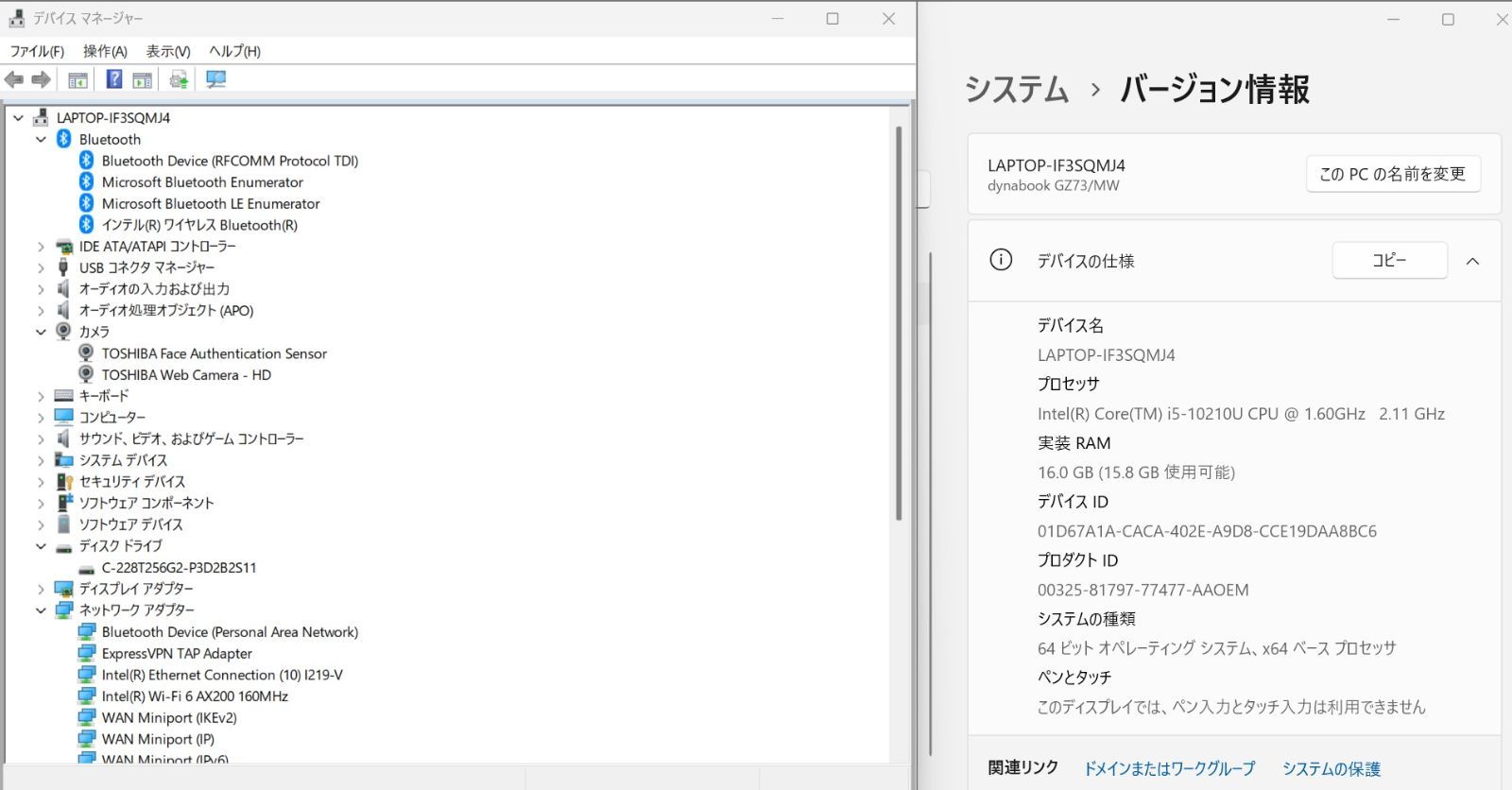Viewport: 1512px width, 790px height.
Task: Click the info icon beside デバイスの仕様
Action: point(1001,260)
